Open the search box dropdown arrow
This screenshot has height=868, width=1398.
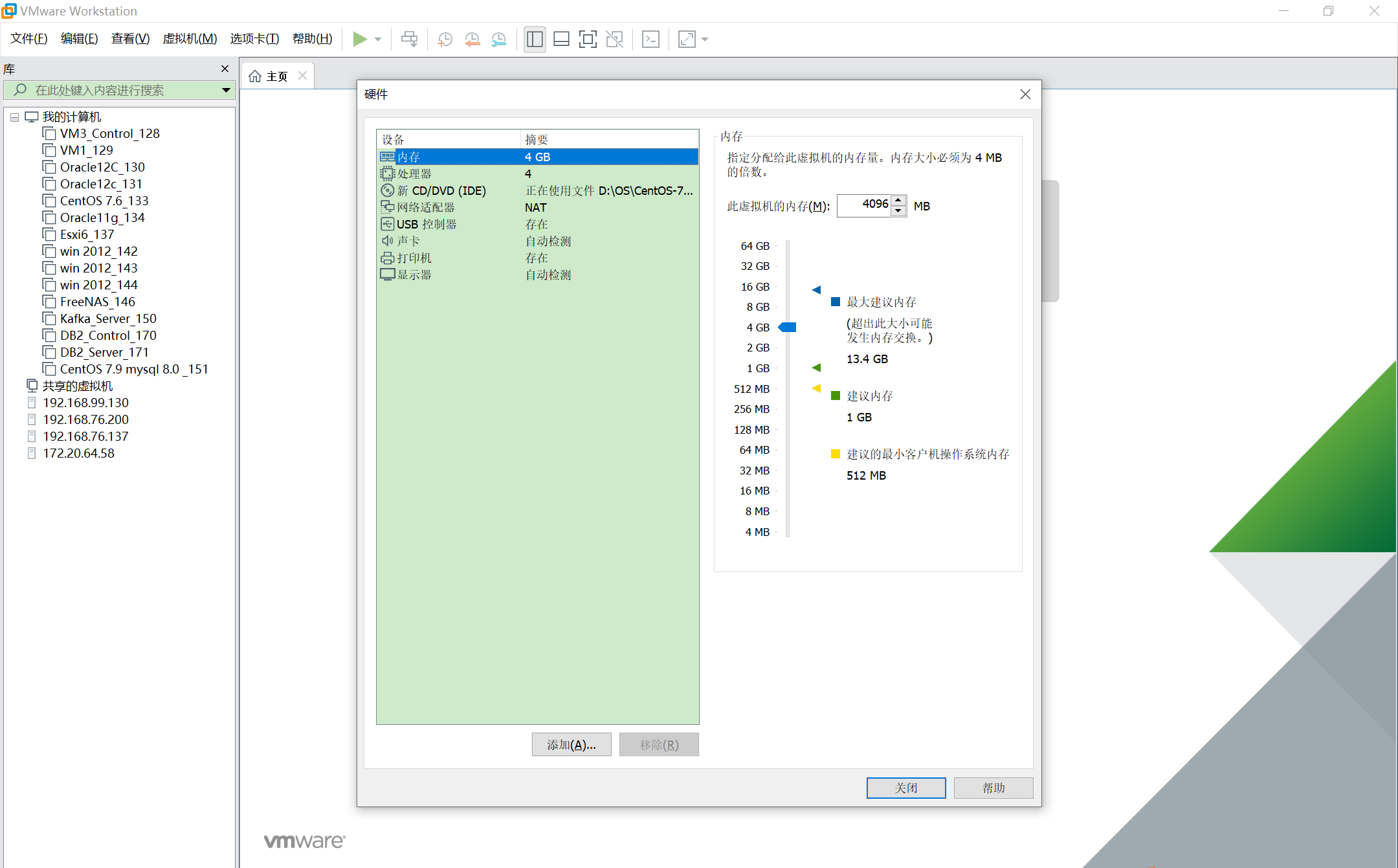click(226, 90)
